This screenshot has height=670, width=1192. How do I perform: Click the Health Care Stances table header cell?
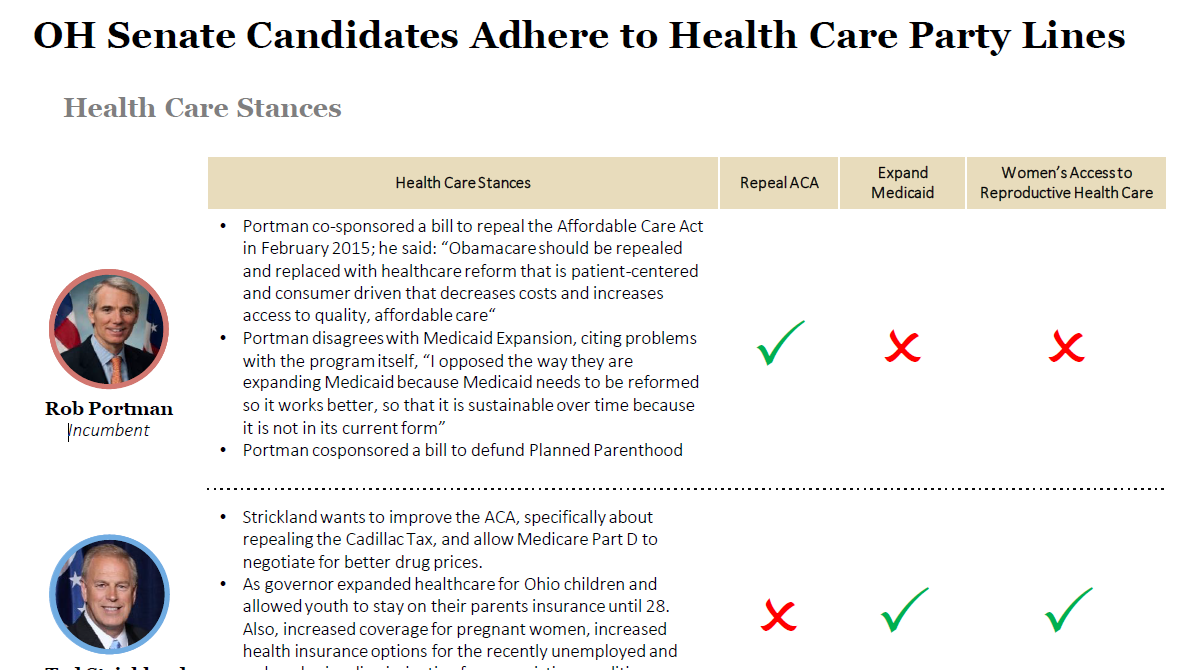(463, 183)
